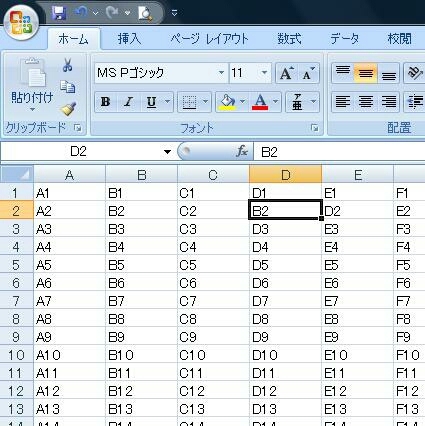Expand the Name Box dropdown
Image resolution: width=425 pixels, height=426 pixels.
167,152
